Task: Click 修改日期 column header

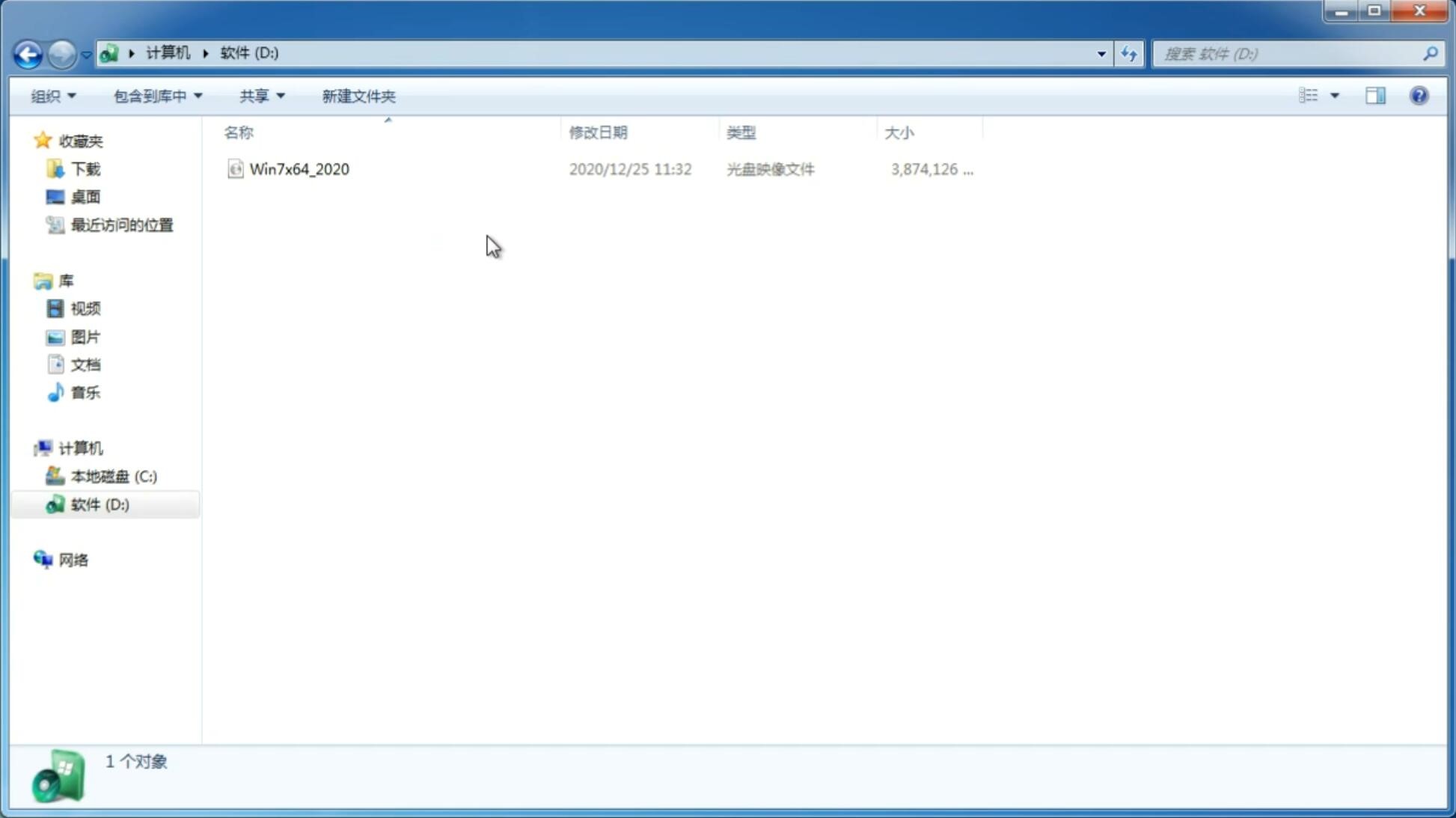Action: point(598,132)
